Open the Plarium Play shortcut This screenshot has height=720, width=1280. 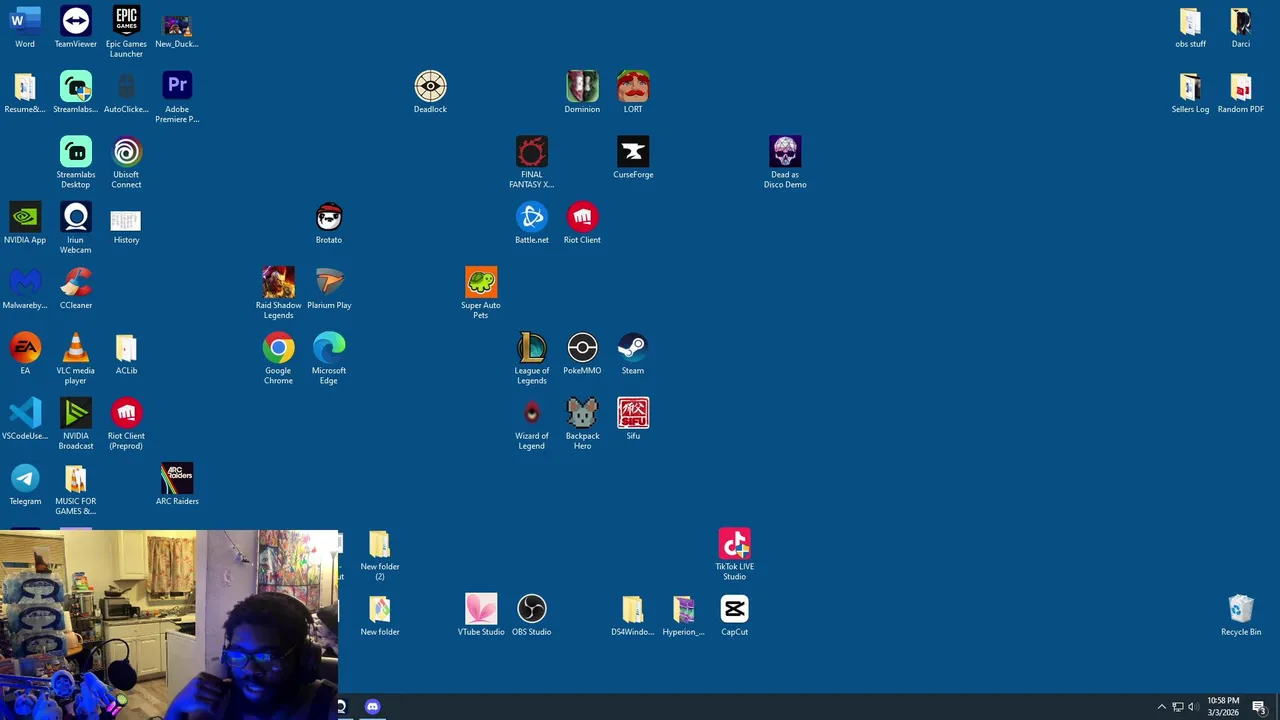[x=329, y=283]
